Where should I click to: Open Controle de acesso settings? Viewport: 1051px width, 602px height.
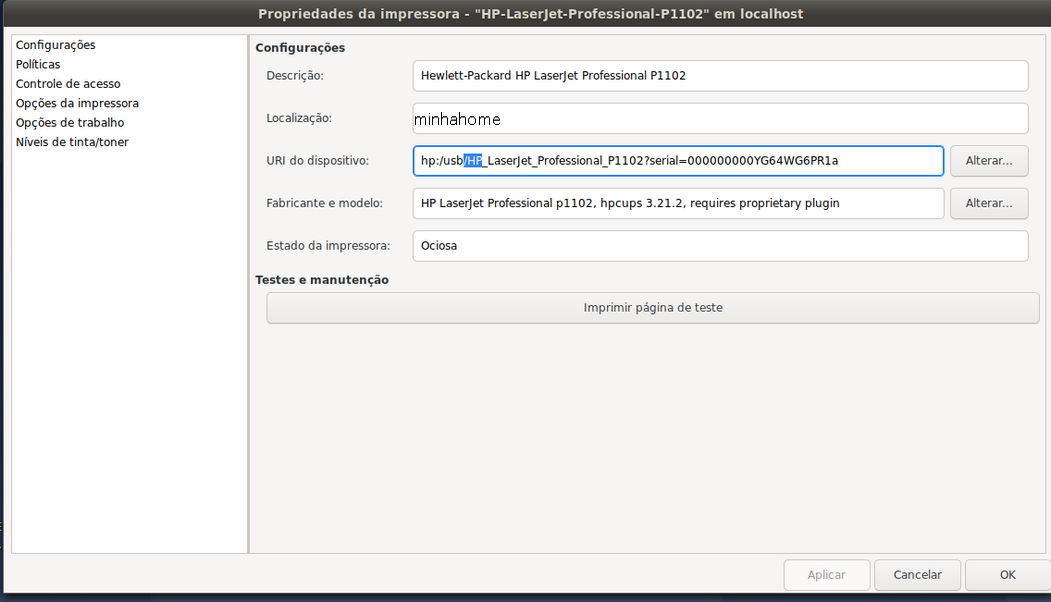point(68,84)
